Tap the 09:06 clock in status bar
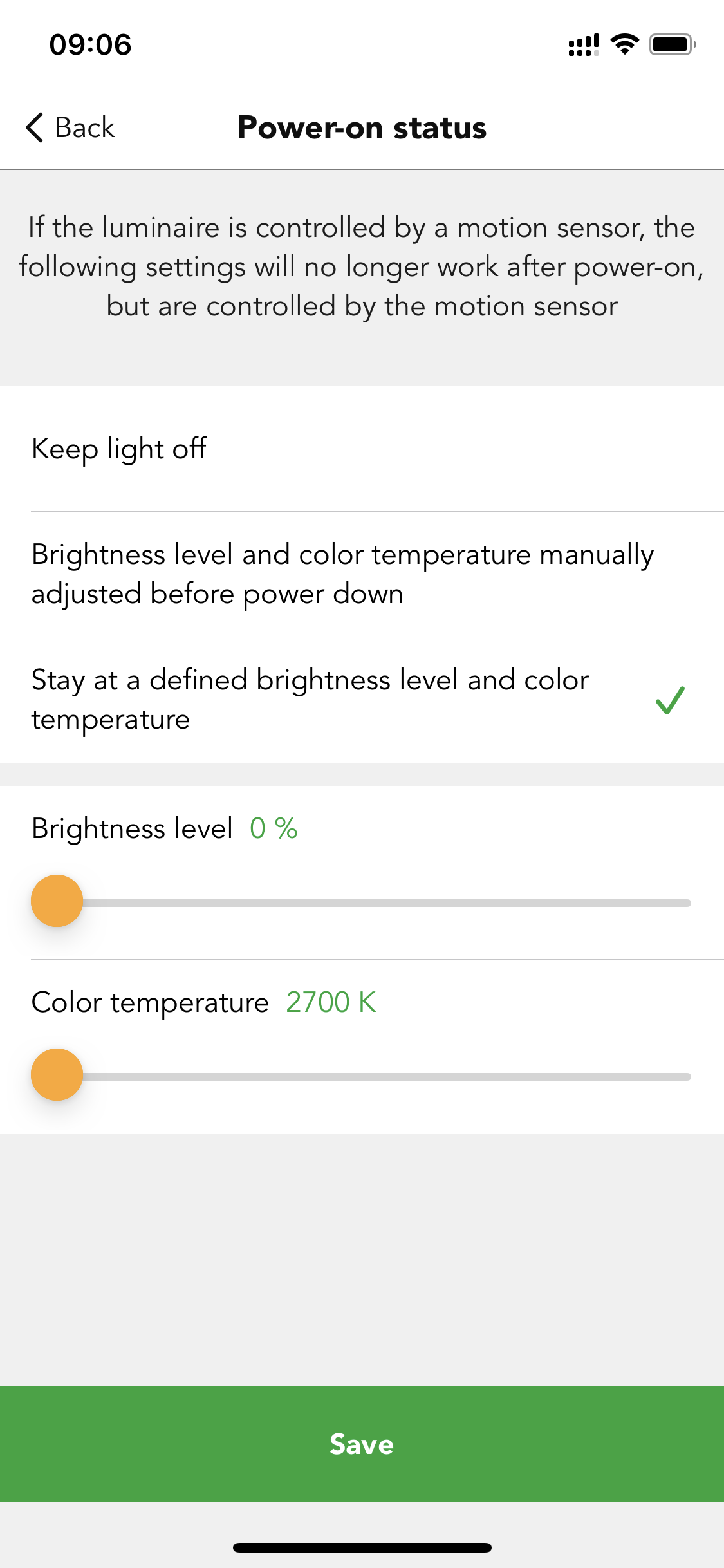 (x=91, y=45)
